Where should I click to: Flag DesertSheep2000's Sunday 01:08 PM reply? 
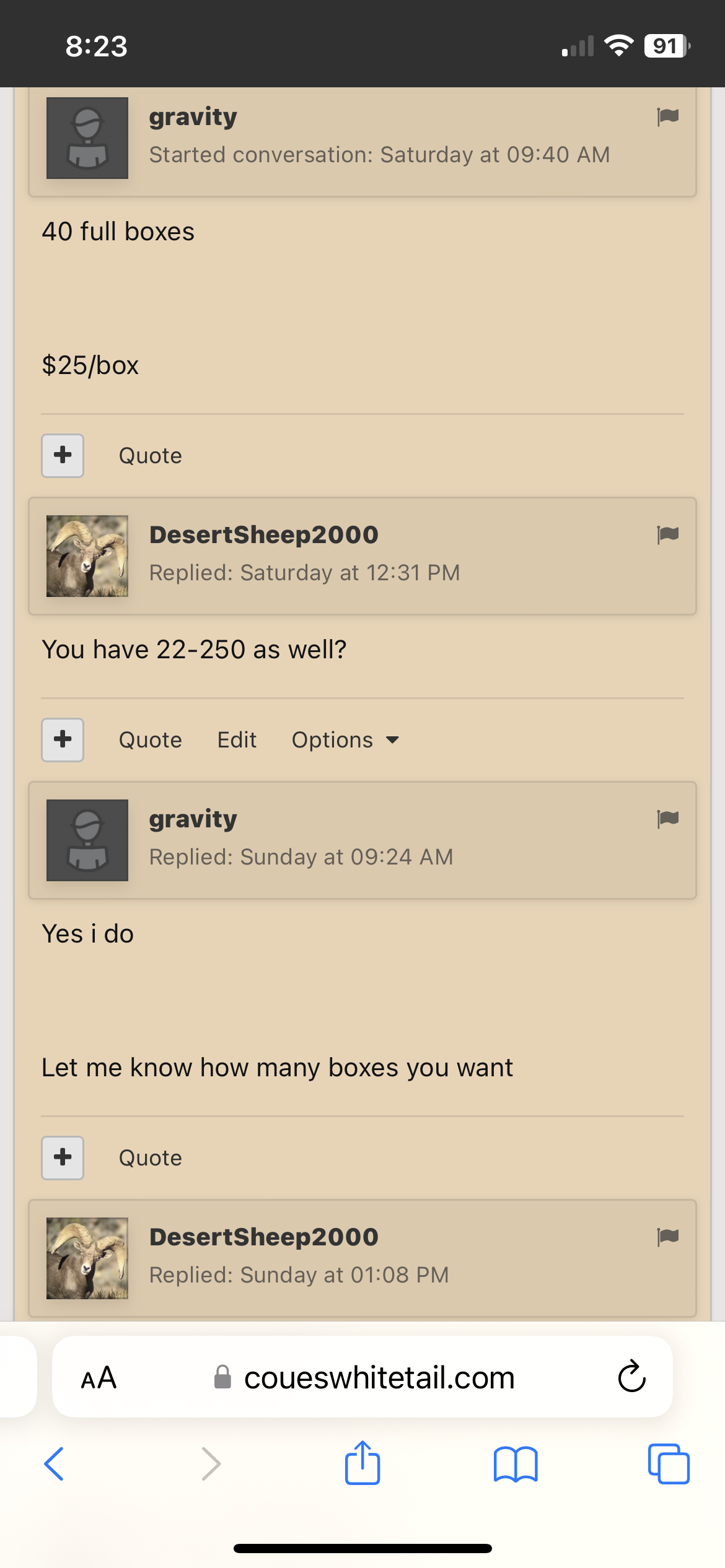coord(667,1237)
